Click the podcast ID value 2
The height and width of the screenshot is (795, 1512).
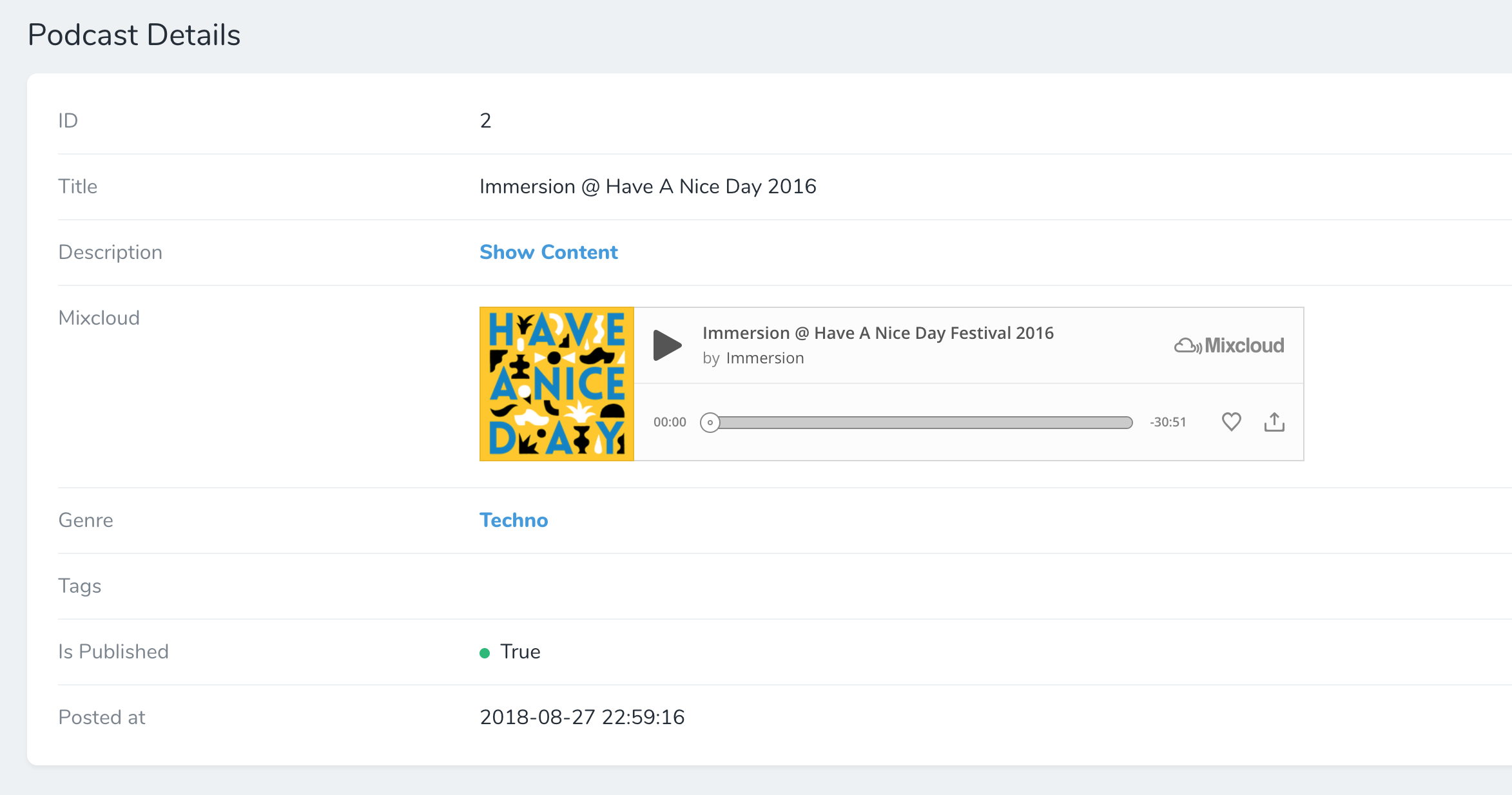485,120
